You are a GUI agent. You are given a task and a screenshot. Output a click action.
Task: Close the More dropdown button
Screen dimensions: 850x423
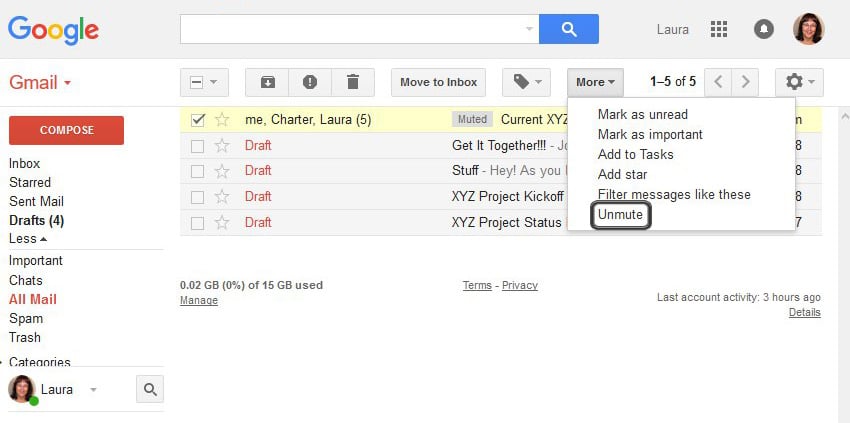point(595,82)
